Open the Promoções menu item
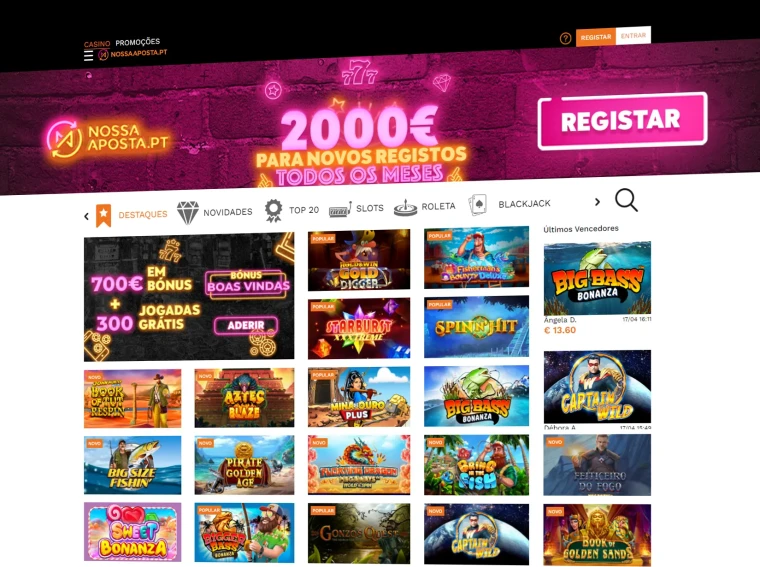The width and height of the screenshot is (760, 567). point(138,42)
